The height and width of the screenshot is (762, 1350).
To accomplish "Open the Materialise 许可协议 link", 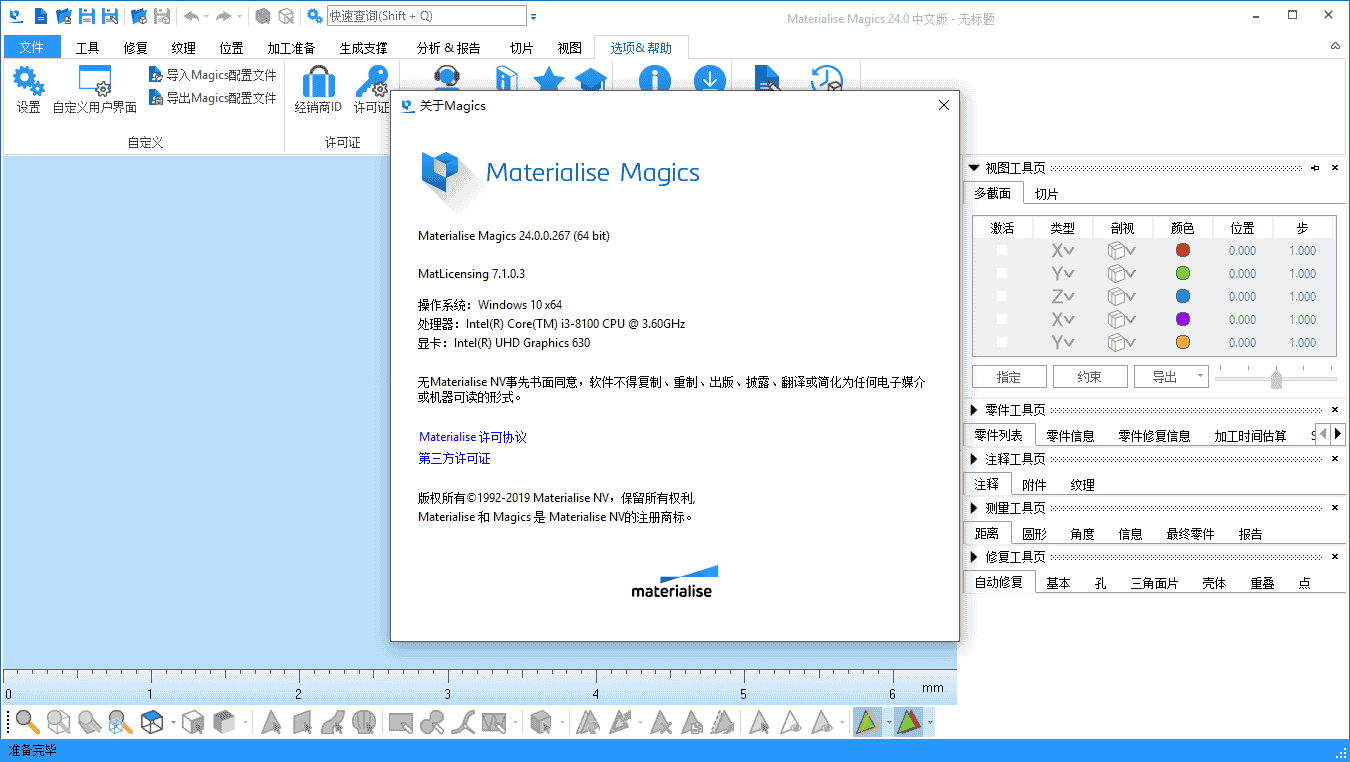I will click(472, 437).
